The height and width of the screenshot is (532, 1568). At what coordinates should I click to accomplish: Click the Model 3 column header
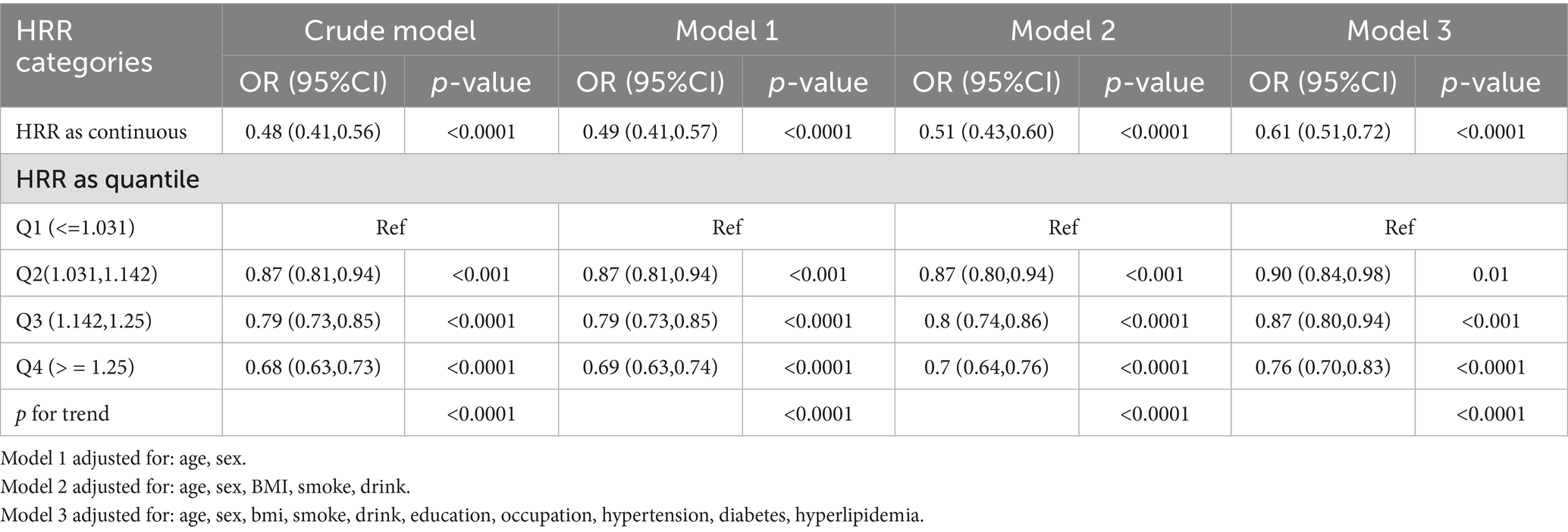1399,30
